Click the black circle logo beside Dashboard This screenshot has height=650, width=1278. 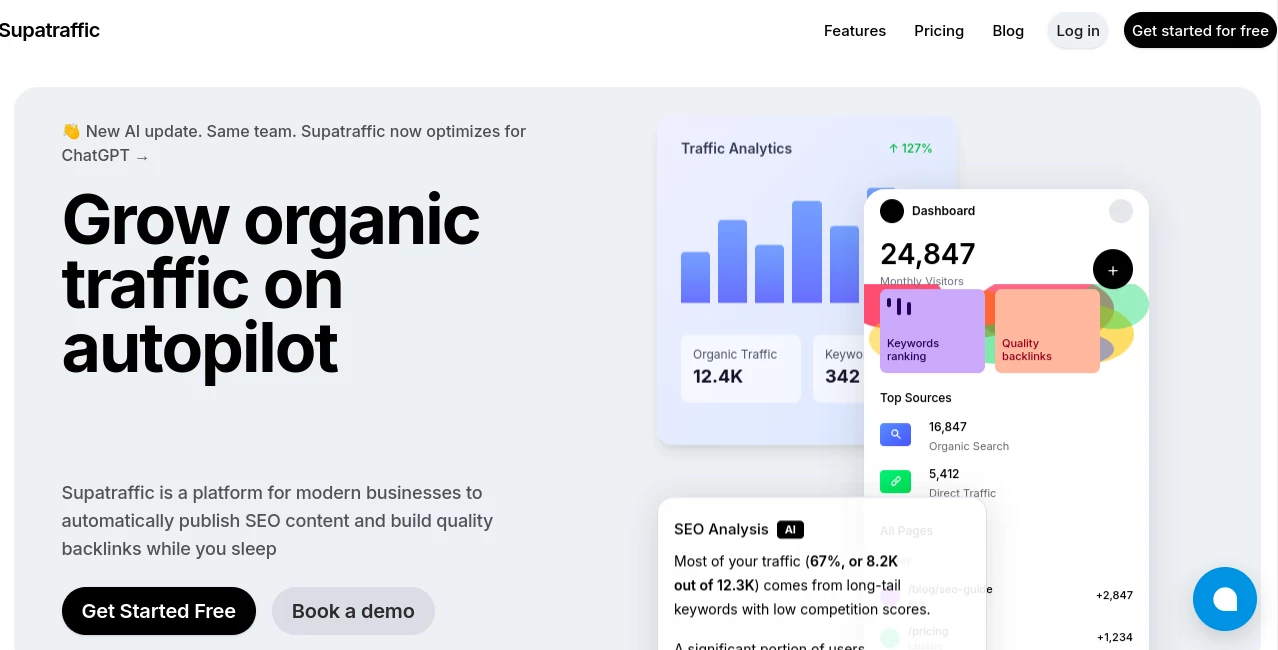(x=891, y=211)
